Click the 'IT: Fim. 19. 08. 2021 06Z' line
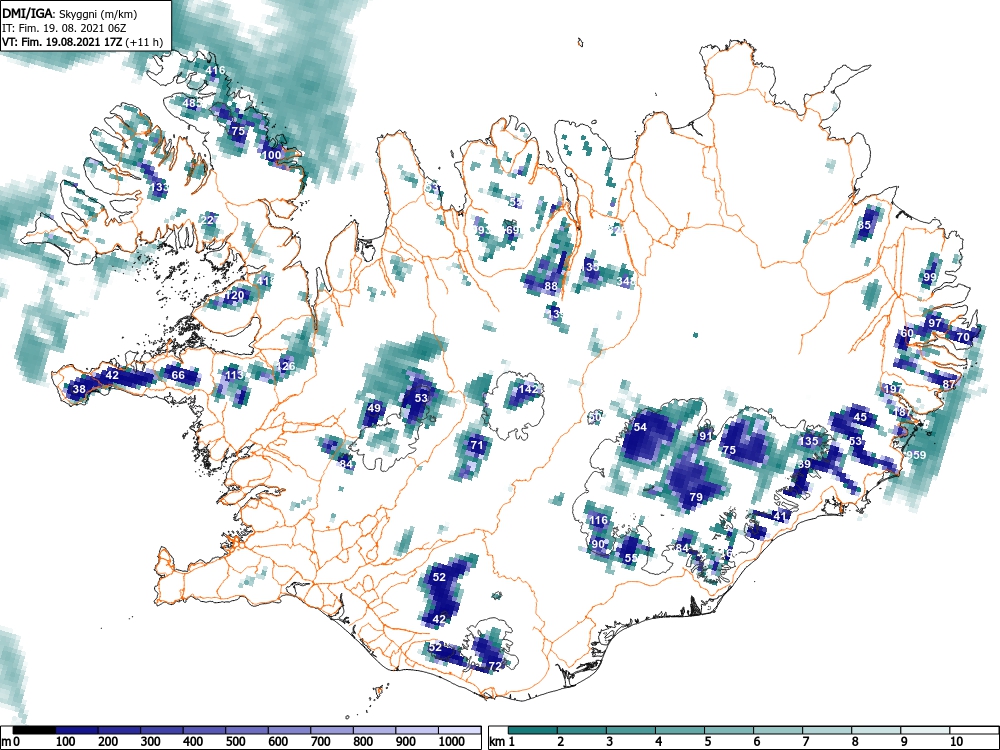This screenshot has height=750, width=1000. [x=60, y=28]
